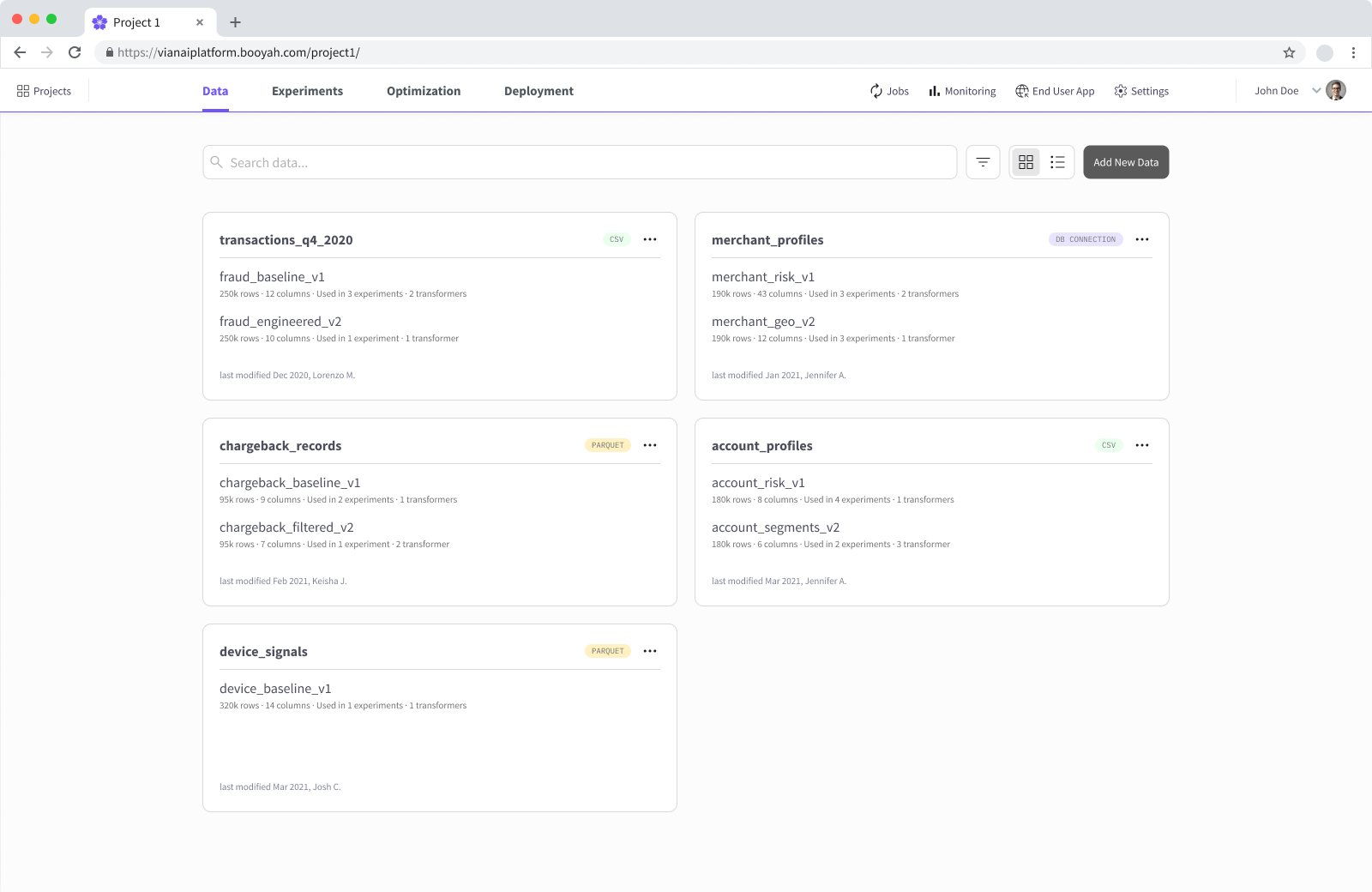
Task: Click the transactions_q4_2020 card title
Action: click(x=286, y=240)
